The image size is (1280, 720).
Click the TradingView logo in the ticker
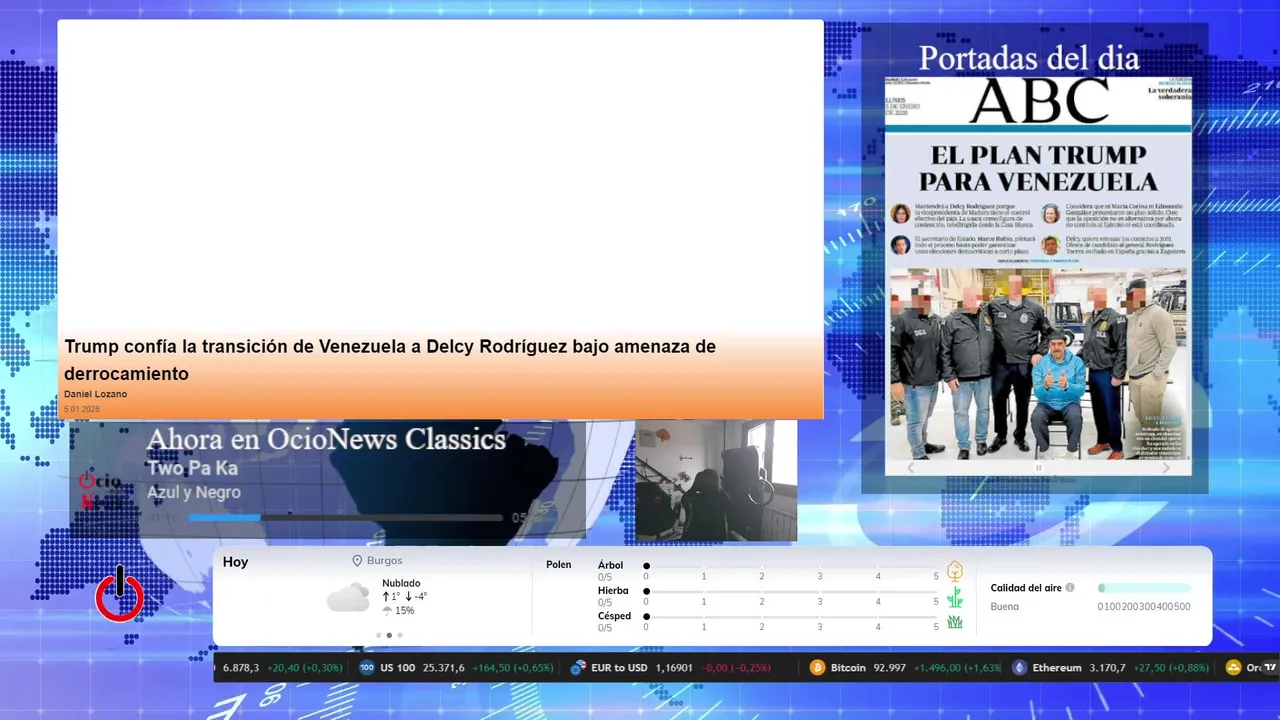coord(1270,667)
